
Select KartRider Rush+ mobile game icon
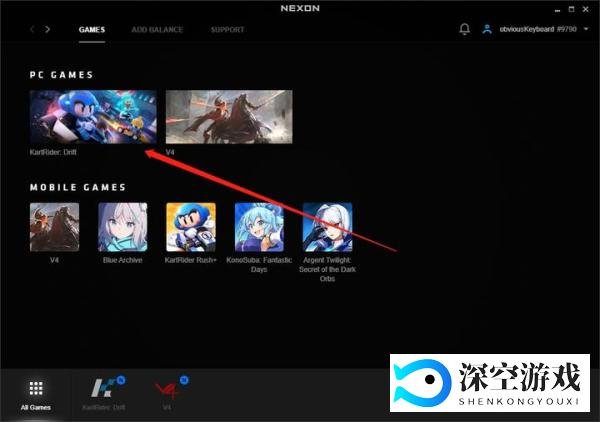click(191, 227)
